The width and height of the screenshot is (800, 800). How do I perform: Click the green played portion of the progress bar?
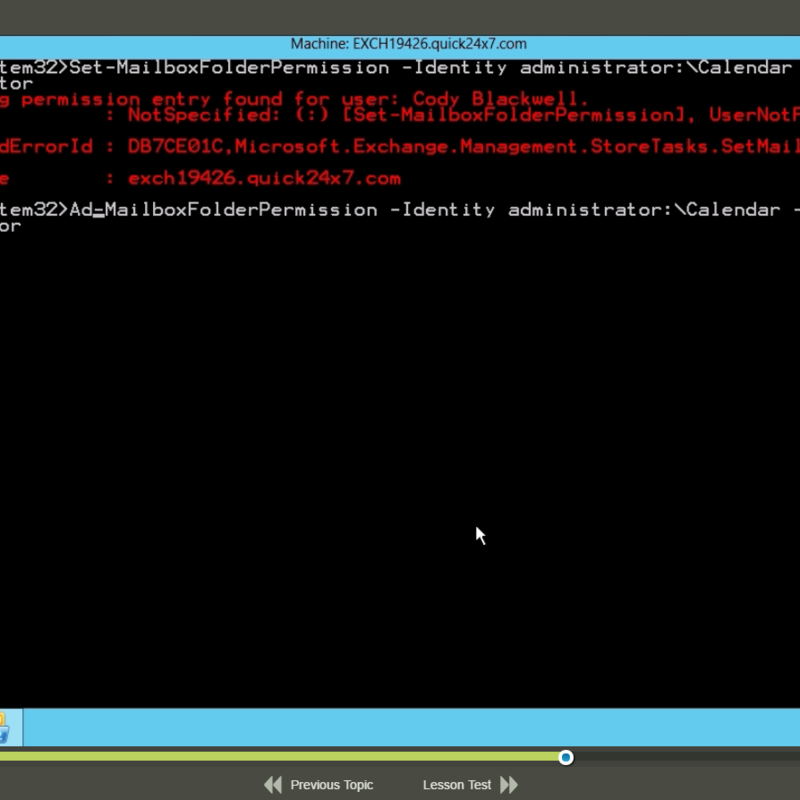tap(279, 757)
